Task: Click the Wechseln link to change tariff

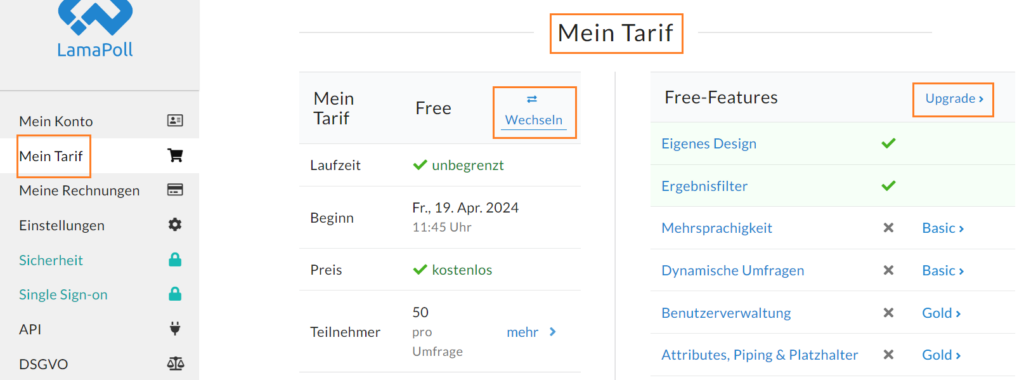Action: 534,120
